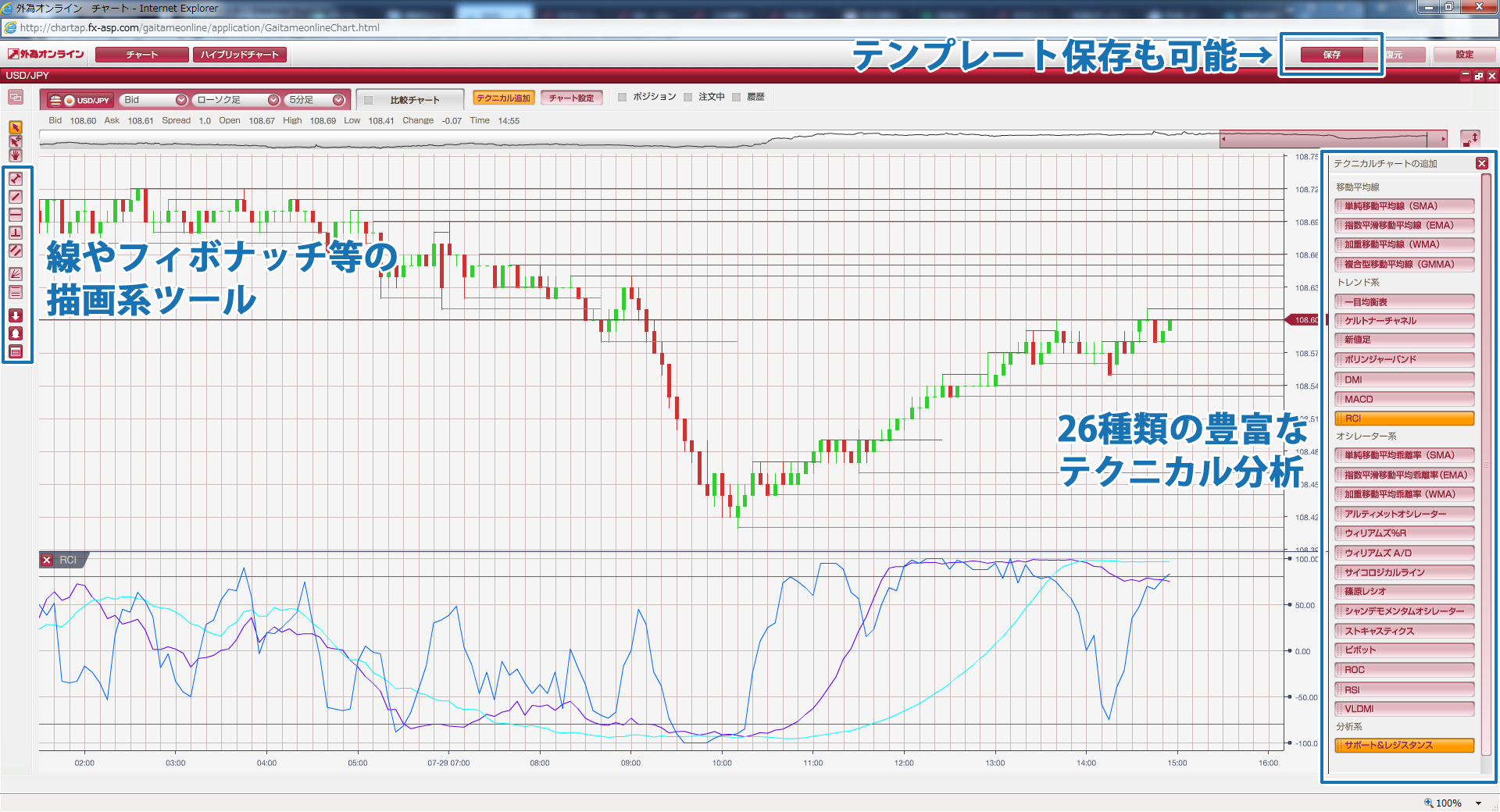Select the arrow pointer tool
The image size is (1500, 812).
tap(16, 127)
